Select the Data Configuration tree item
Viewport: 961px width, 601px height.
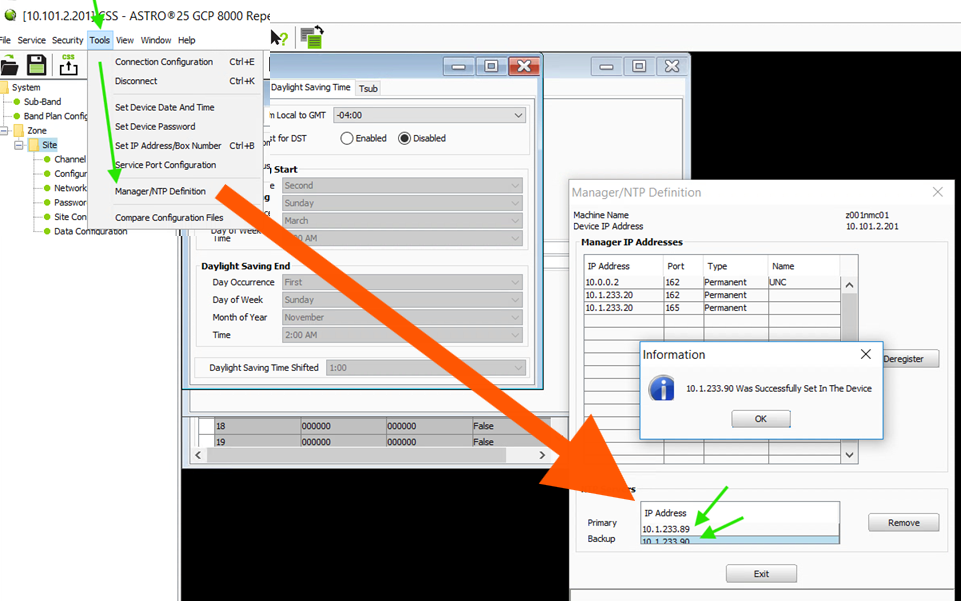pos(90,232)
